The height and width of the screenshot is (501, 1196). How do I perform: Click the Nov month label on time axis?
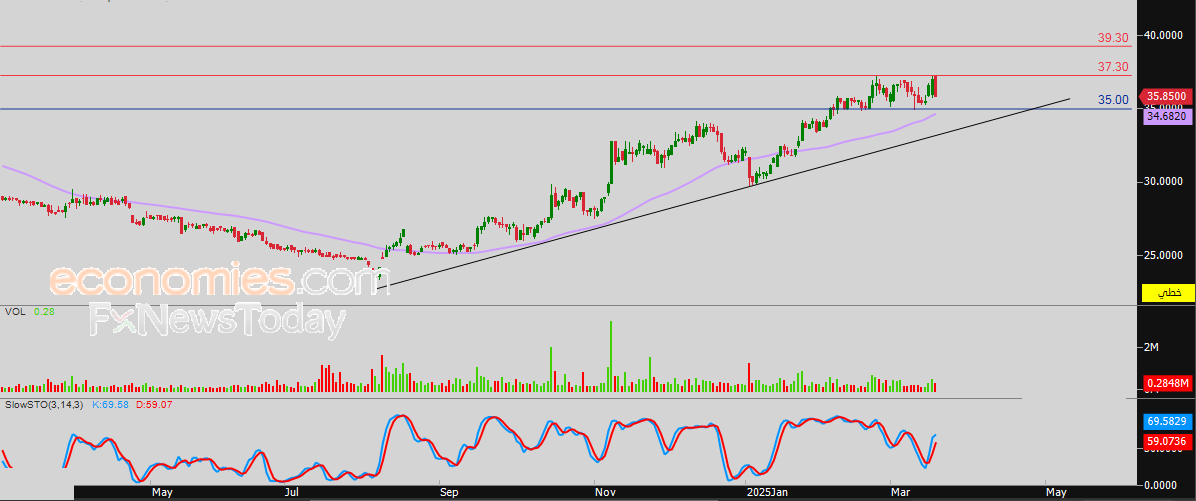(603, 493)
